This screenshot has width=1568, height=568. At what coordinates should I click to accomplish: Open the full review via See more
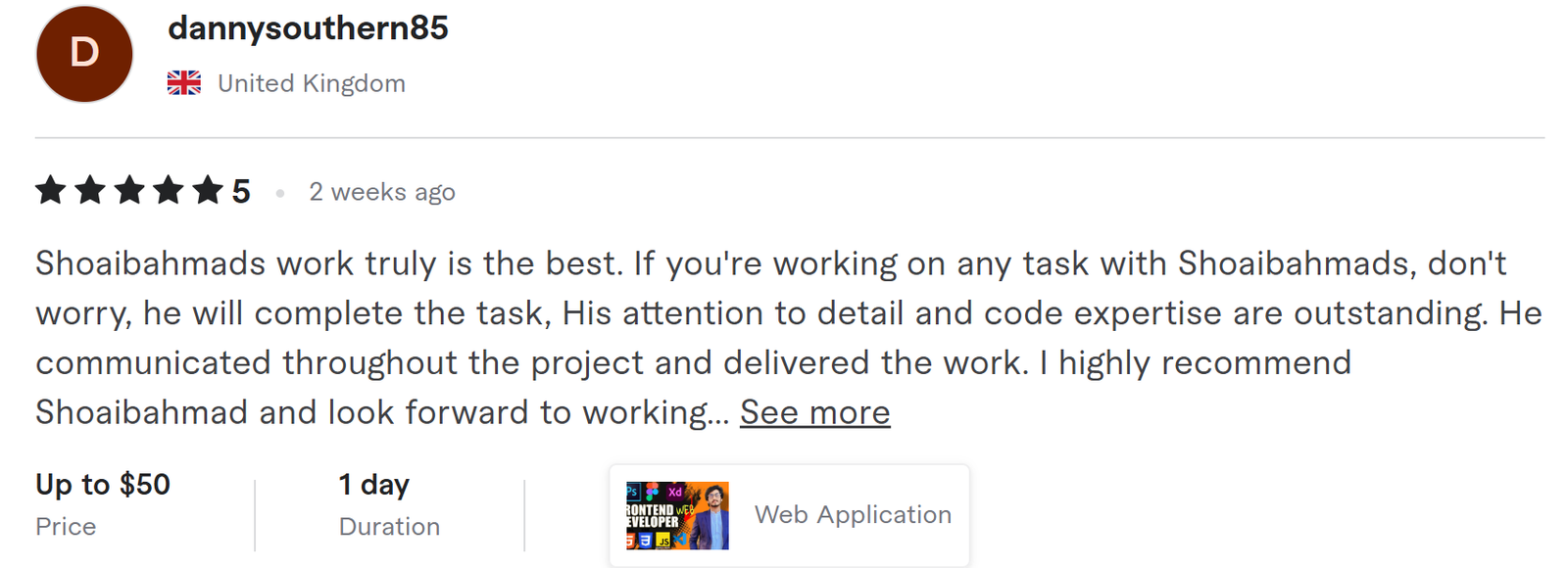click(x=813, y=412)
